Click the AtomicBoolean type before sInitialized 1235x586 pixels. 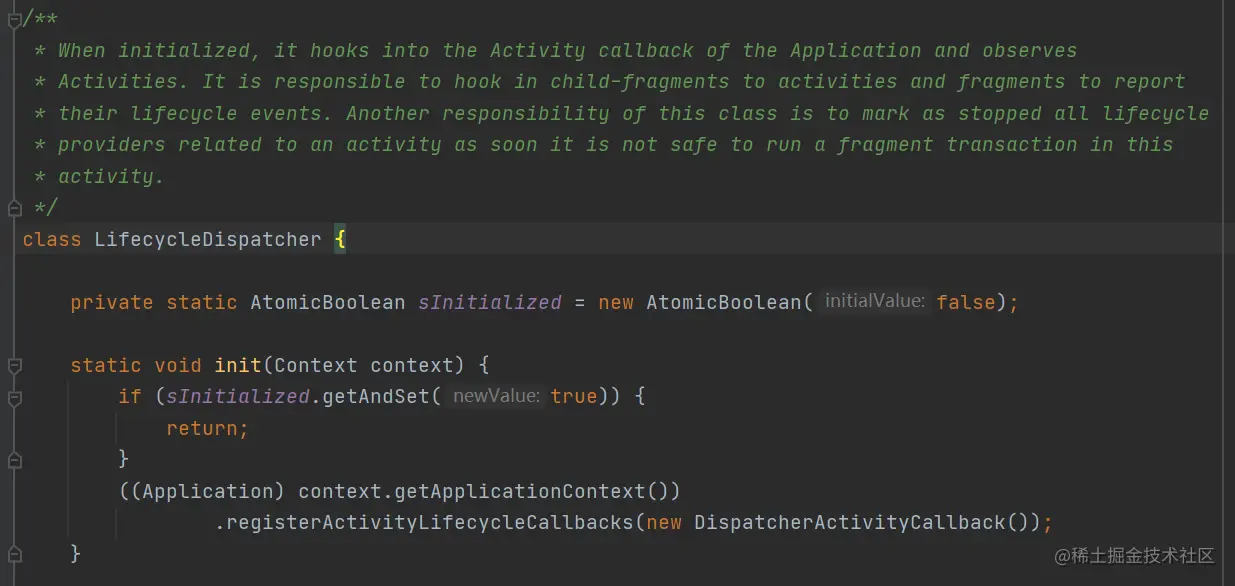click(328, 302)
